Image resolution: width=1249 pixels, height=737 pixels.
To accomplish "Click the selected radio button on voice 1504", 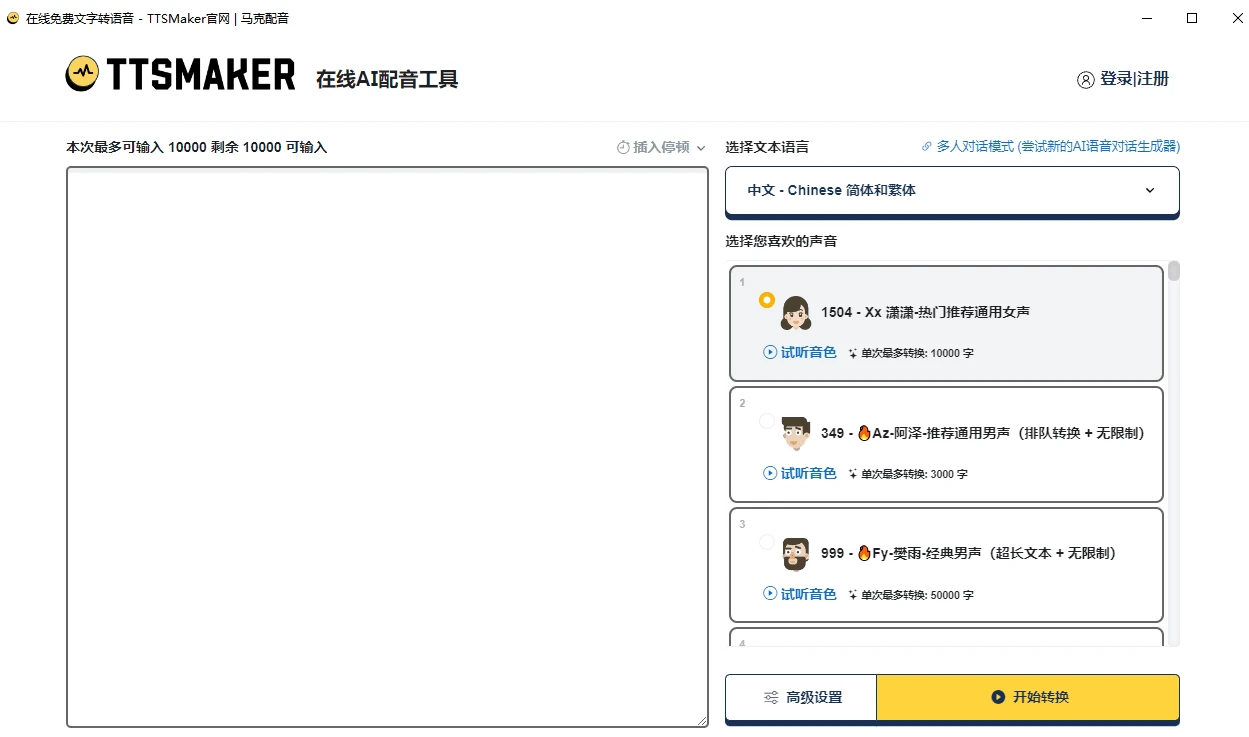I will (766, 299).
